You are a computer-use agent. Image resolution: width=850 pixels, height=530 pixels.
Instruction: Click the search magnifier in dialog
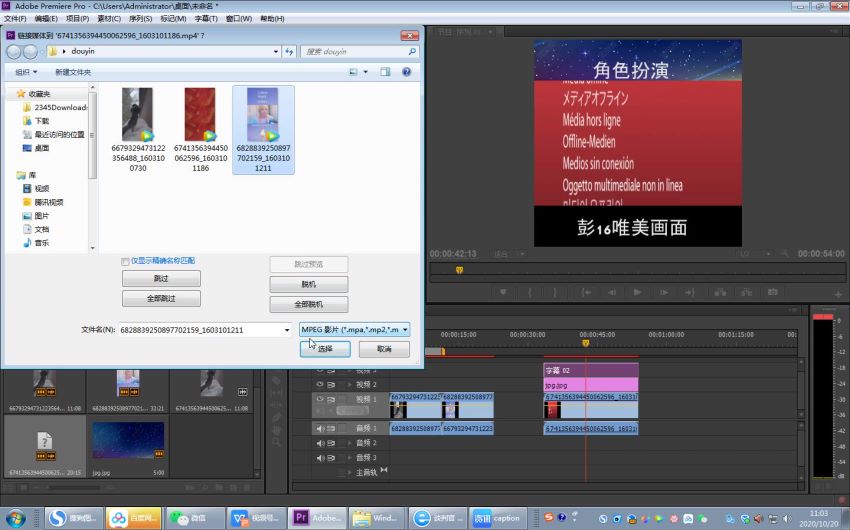(x=412, y=51)
